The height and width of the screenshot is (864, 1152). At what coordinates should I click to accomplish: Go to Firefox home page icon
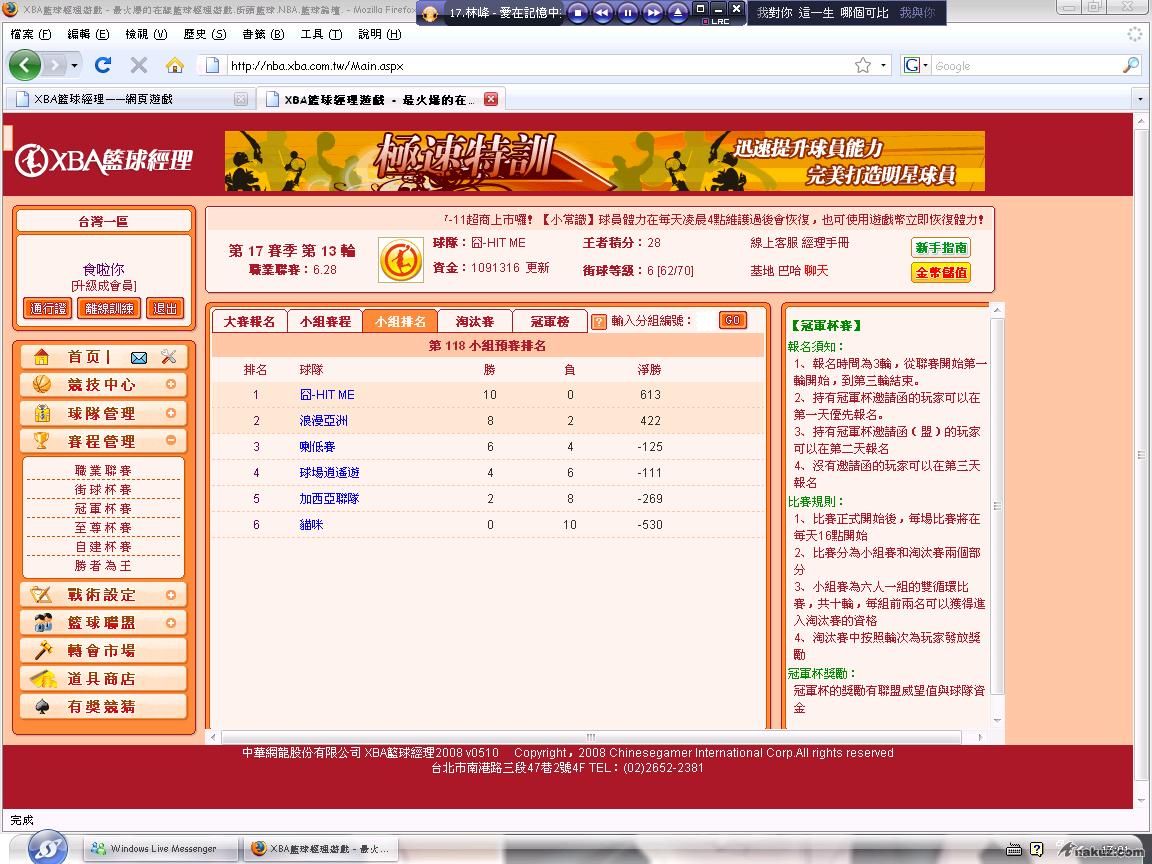click(x=174, y=65)
